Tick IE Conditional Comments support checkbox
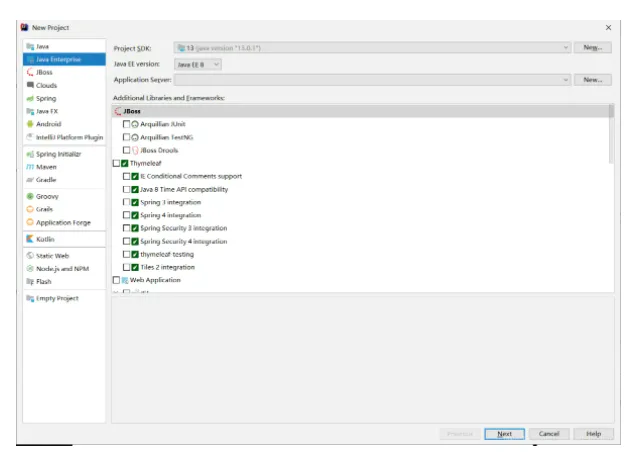This screenshot has height=459, width=638. tap(127, 176)
